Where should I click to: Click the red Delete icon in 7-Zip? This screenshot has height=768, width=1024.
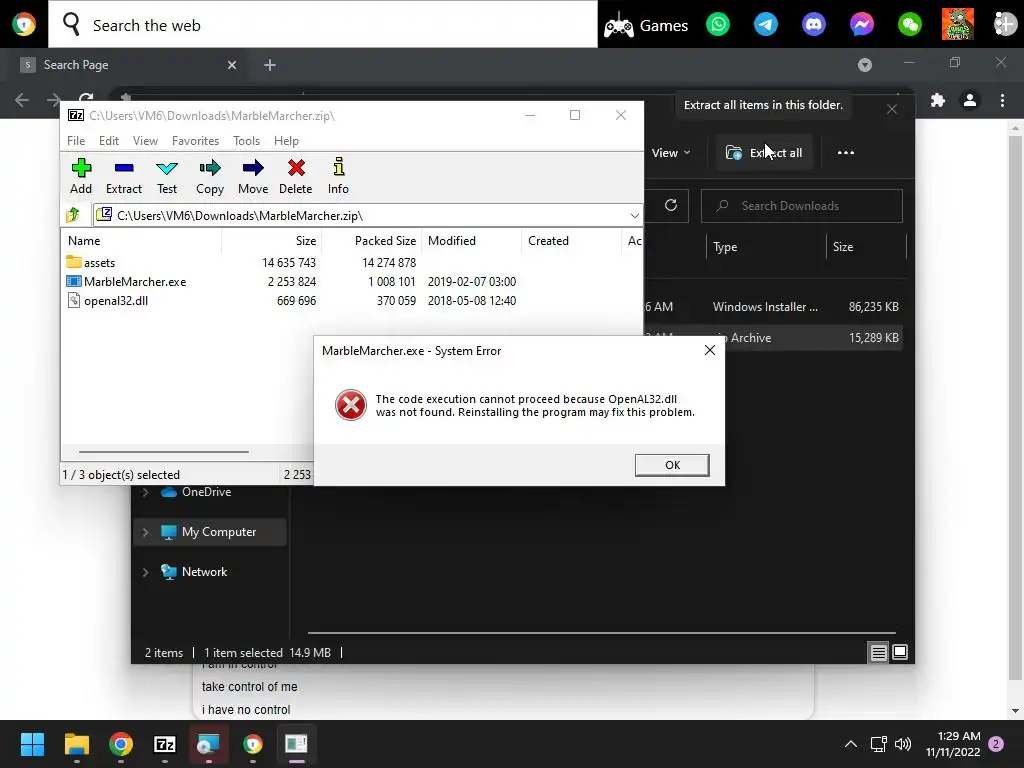point(296,176)
